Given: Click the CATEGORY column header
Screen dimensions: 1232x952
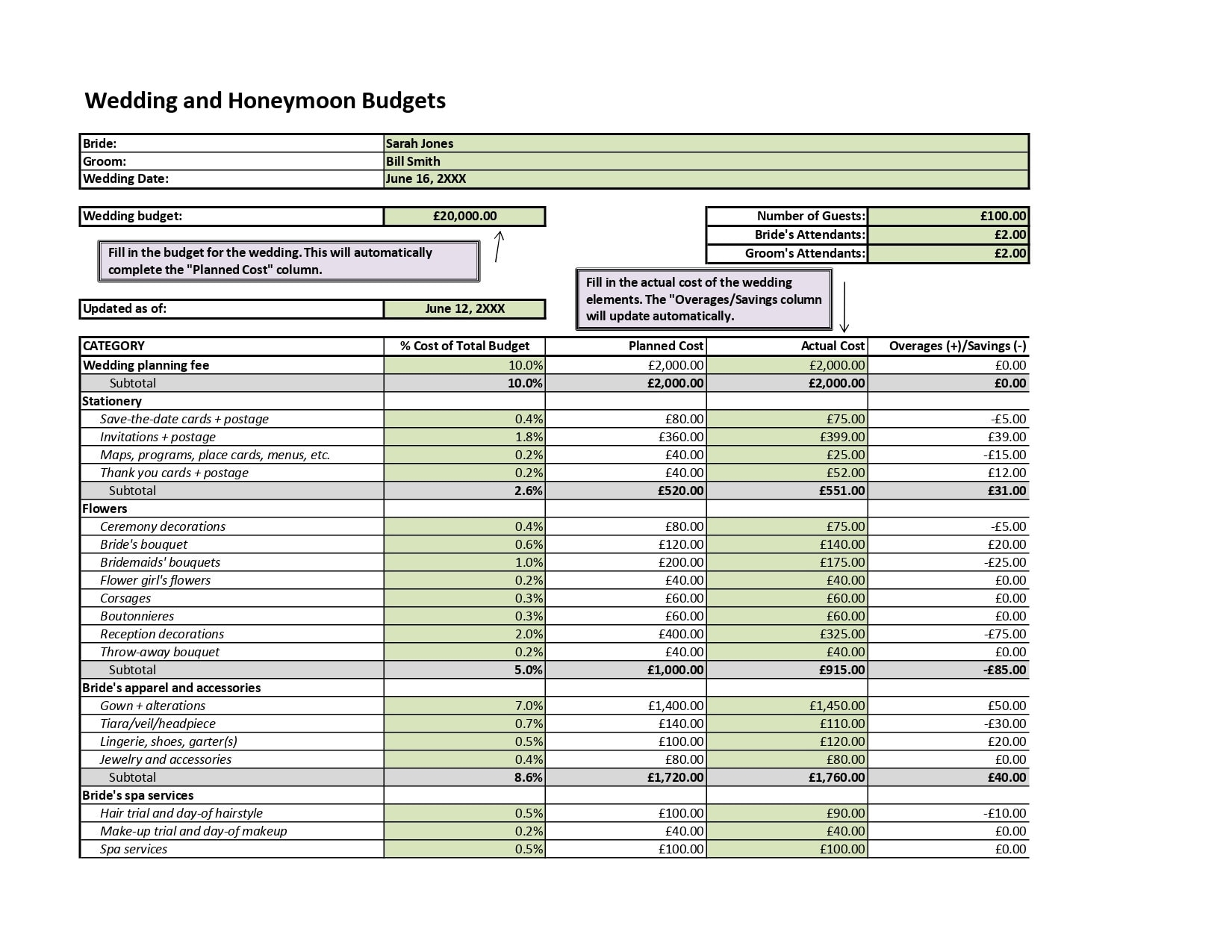Looking at the screenshot, I should pyautogui.click(x=112, y=346).
